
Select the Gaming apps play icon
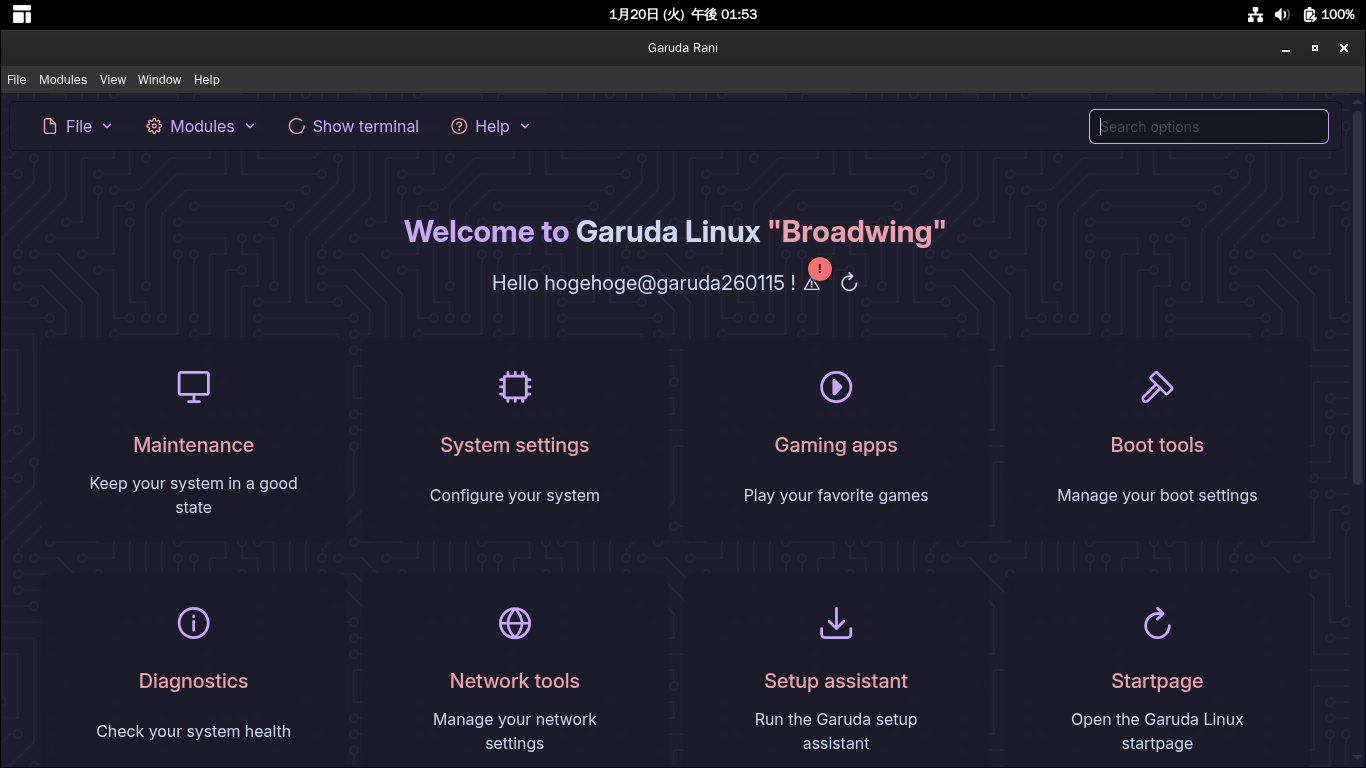(836, 387)
